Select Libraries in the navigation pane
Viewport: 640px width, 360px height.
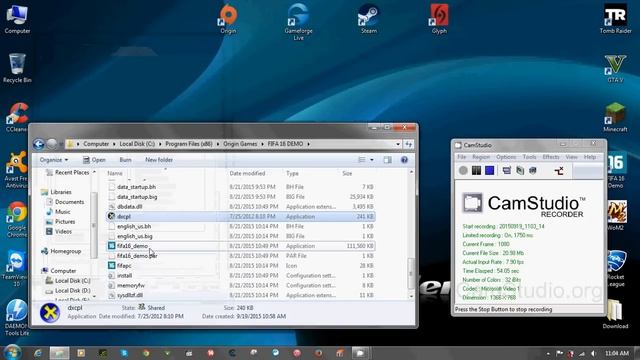pyautogui.click(x=56, y=192)
